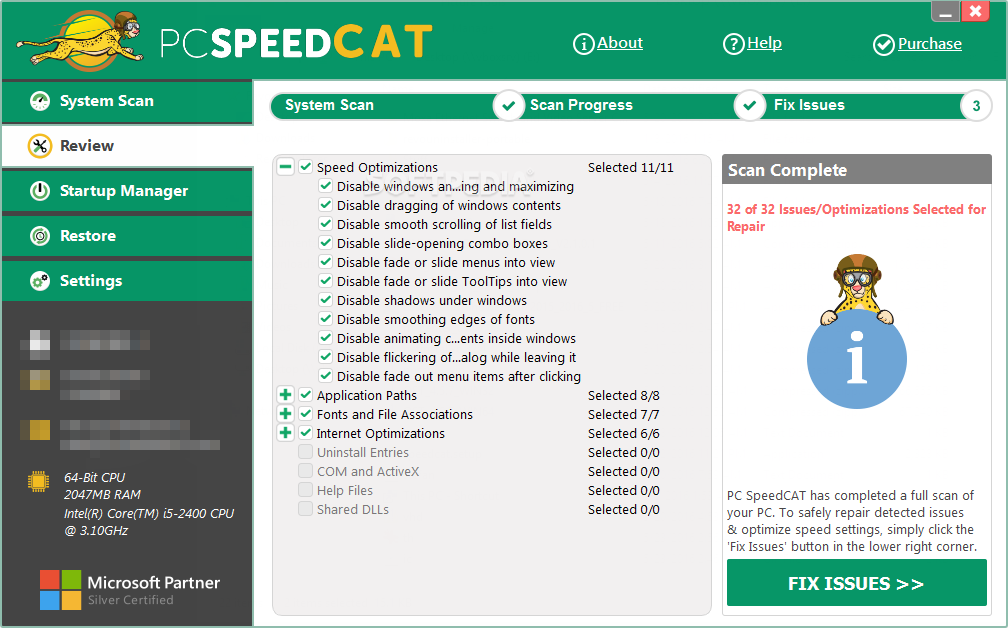Click the FIX ISSUES button
This screenshot has width=1008, height=628.
[856, 583]
